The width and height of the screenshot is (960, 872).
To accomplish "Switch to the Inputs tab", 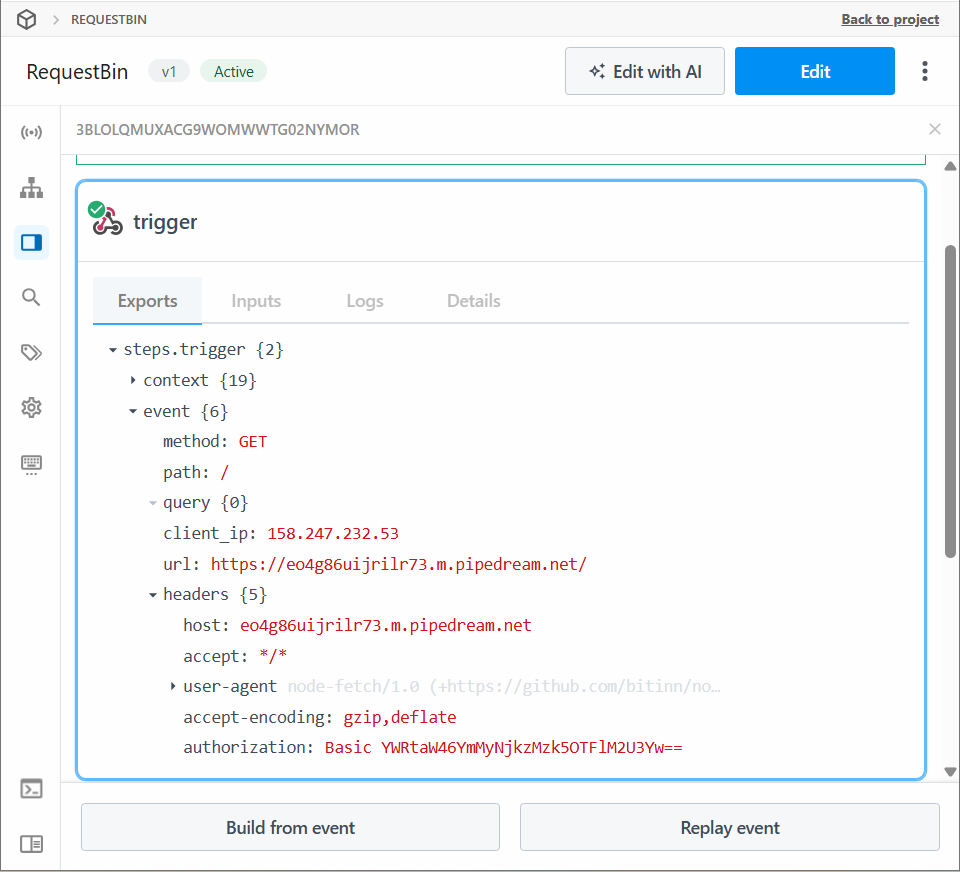I will (256, 301).
